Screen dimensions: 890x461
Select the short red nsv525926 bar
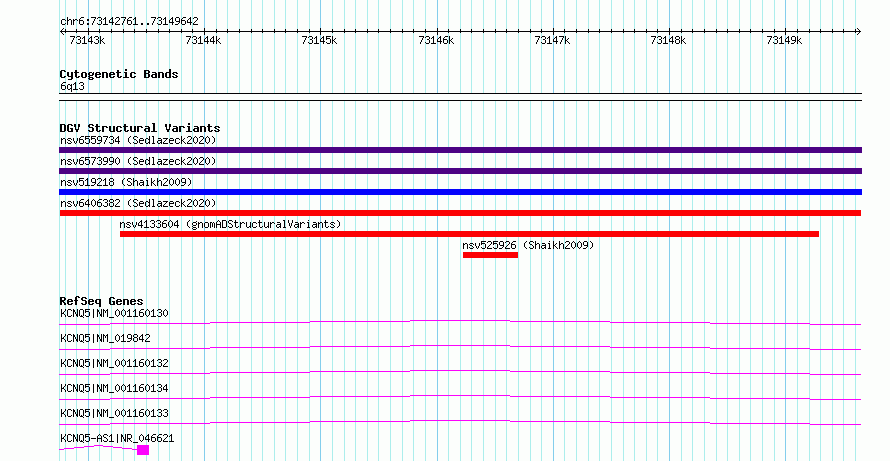pos(490,255)
